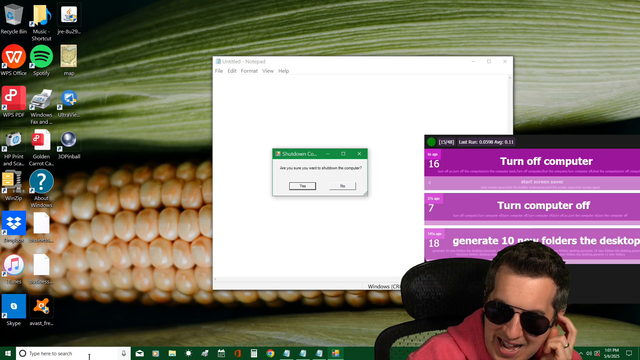The image size is (640, 360).
Task: Select the map file icon
Action: (69, 60)
